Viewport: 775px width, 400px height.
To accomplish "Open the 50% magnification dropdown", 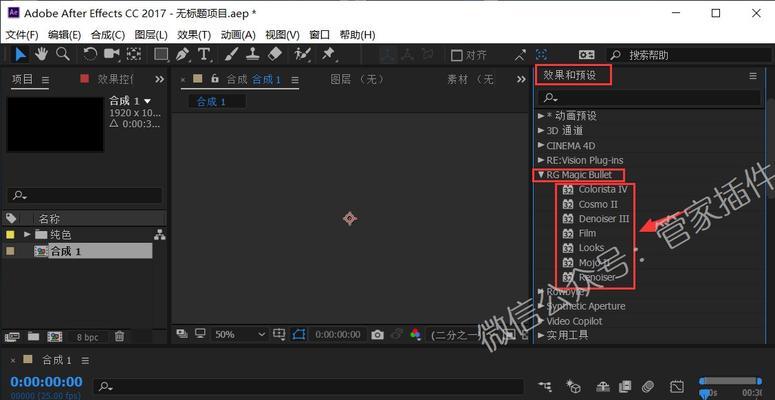I will (x=240, y=334).
